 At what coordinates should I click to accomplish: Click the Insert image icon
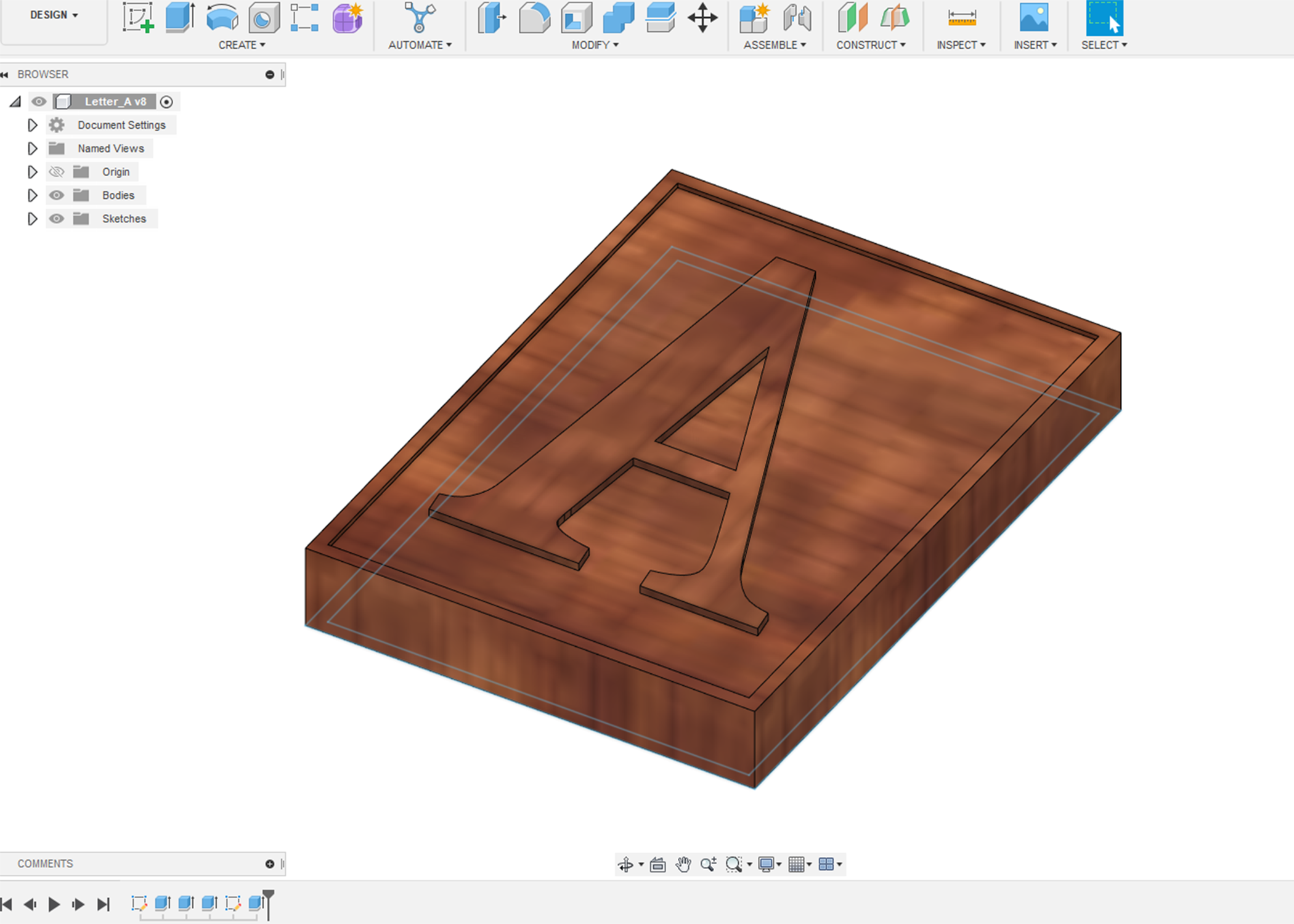coord(1033,18)
